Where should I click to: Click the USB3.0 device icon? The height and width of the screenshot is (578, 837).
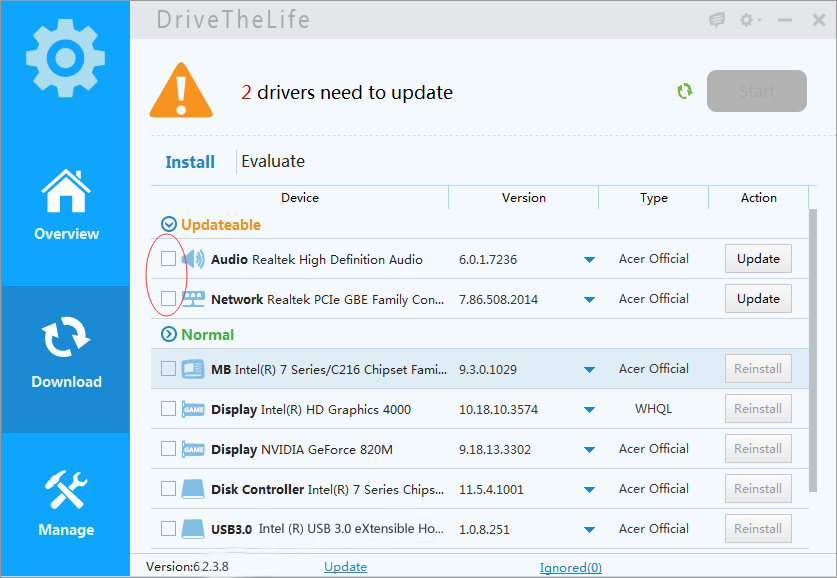pyautogui.click(x=193, y=529)
